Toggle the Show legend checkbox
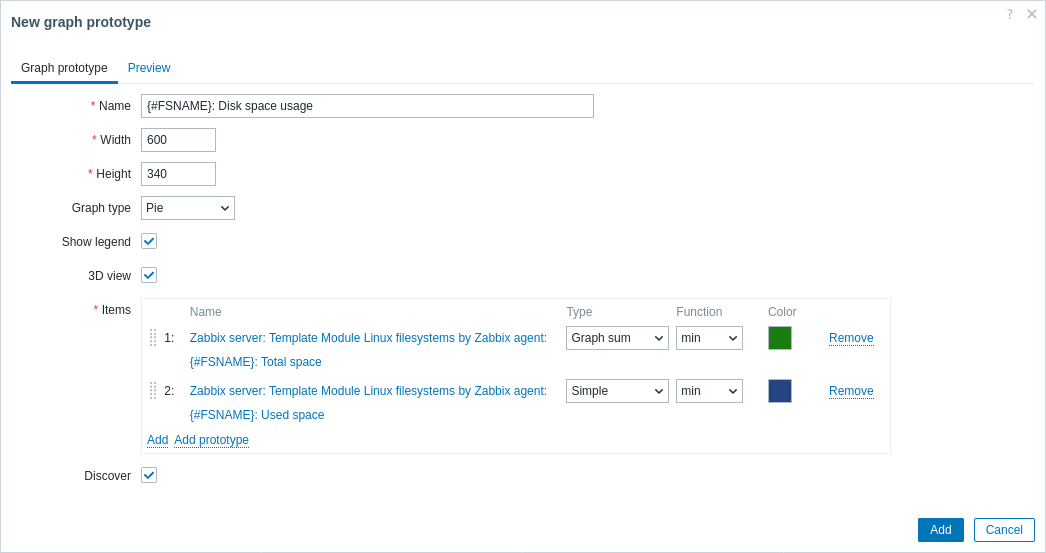This screenshot has height=553, width=1046. click(x=149, y=241)
